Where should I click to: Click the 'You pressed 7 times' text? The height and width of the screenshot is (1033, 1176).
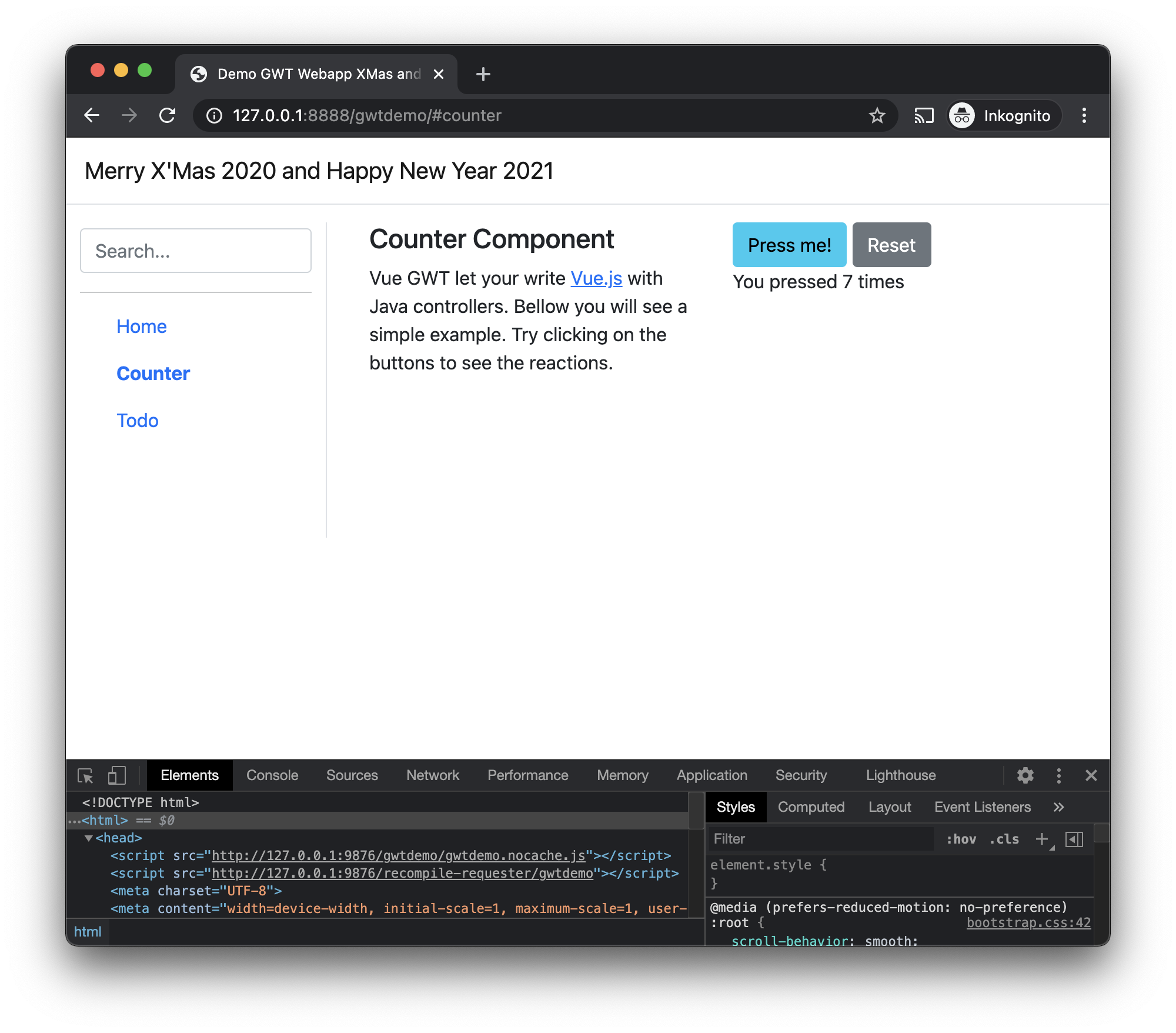coord(818,282)
